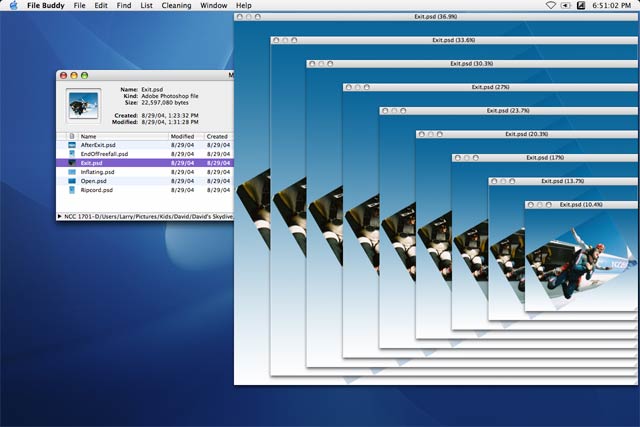
Task: Click the Exit.psd (33.6%) window title bar
Action: tap(453, 40)
